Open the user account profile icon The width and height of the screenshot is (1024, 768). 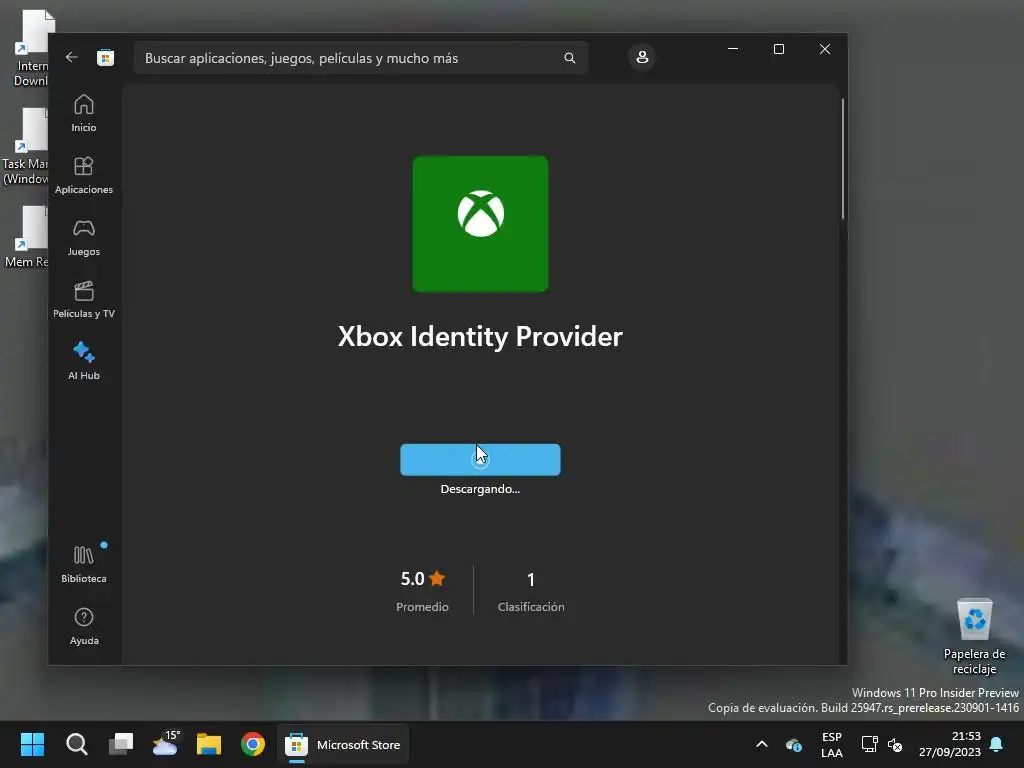click(642, 57)
